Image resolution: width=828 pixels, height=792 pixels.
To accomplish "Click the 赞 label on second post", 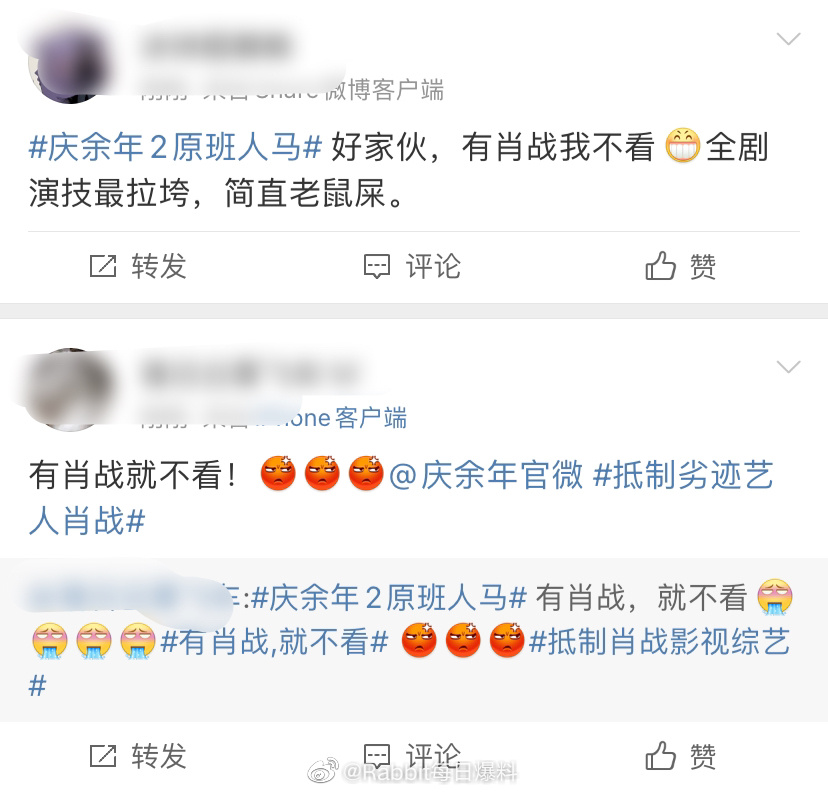I will click(x=703, y=756).
